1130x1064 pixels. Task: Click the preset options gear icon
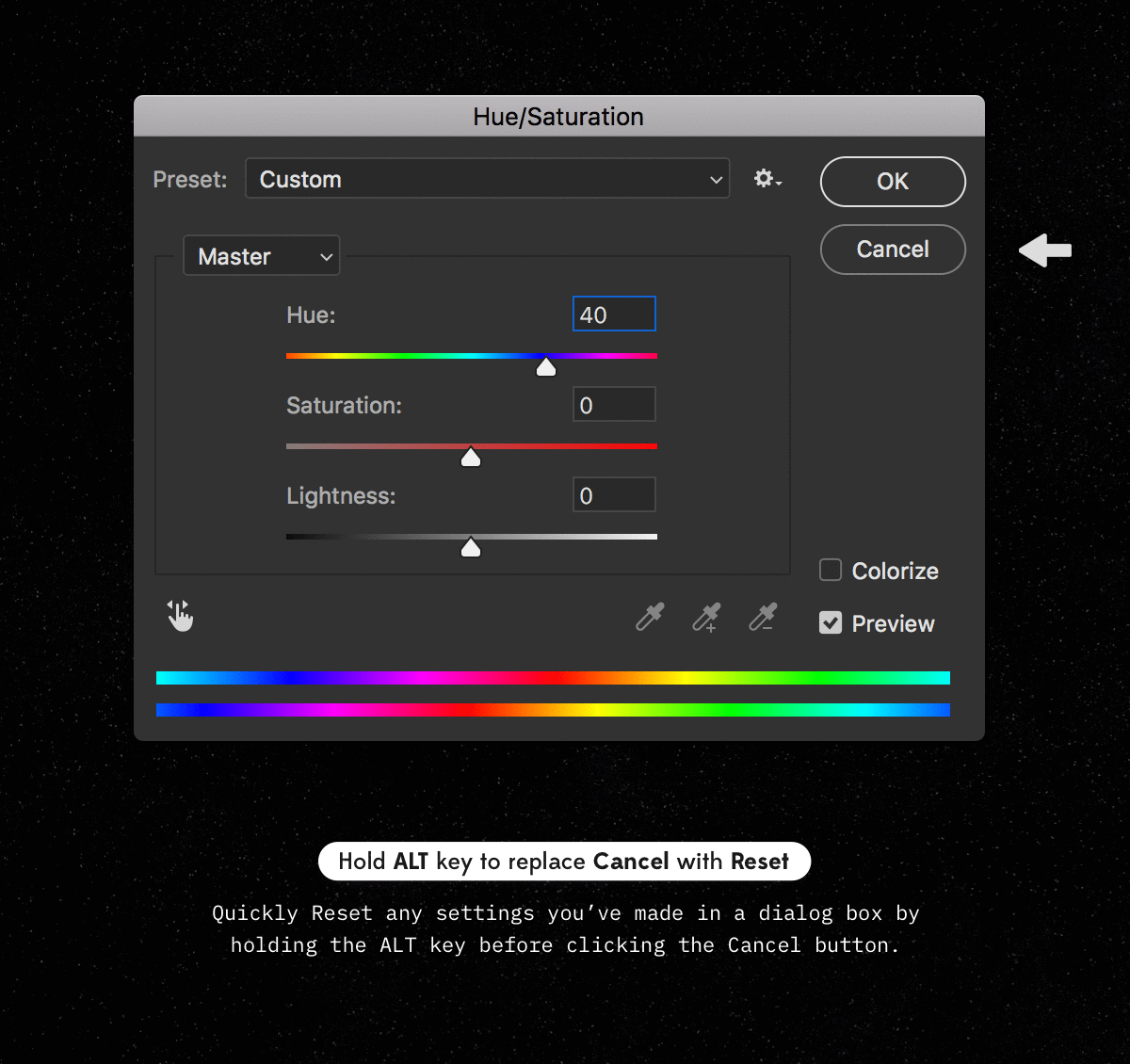767,179
